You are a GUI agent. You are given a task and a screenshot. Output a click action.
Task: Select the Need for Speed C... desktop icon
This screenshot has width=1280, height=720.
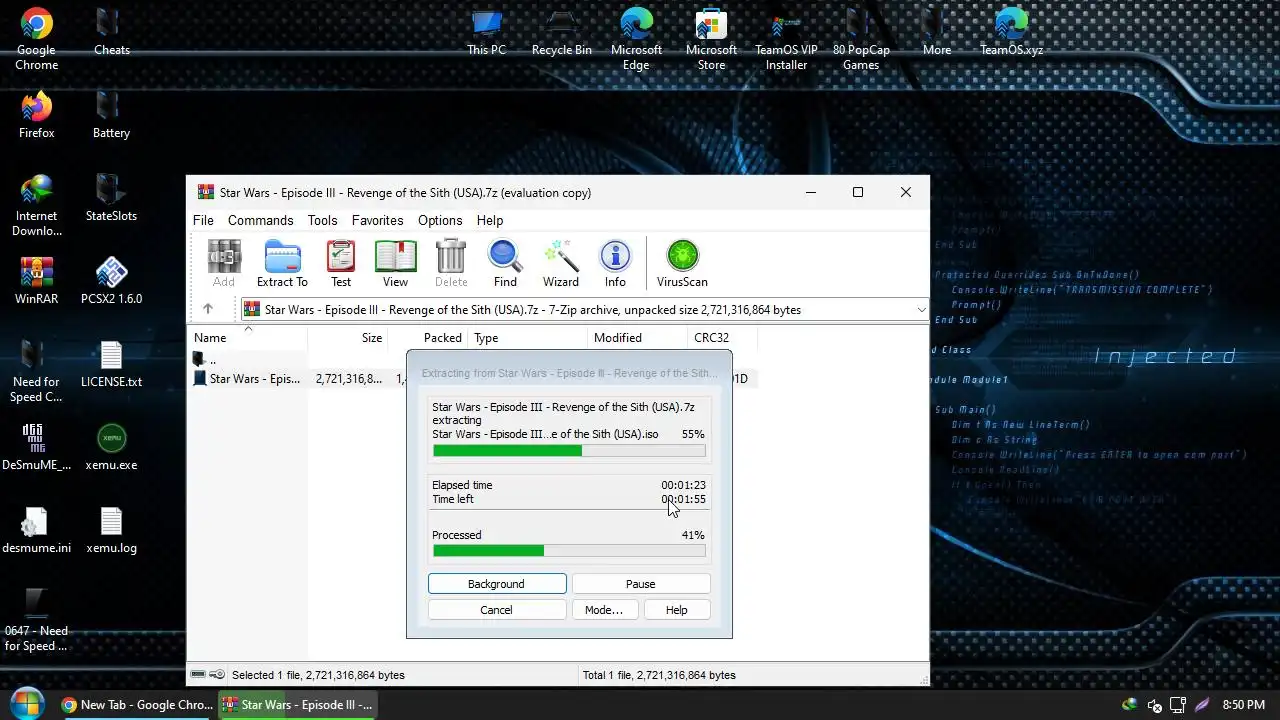coord(36,372)
